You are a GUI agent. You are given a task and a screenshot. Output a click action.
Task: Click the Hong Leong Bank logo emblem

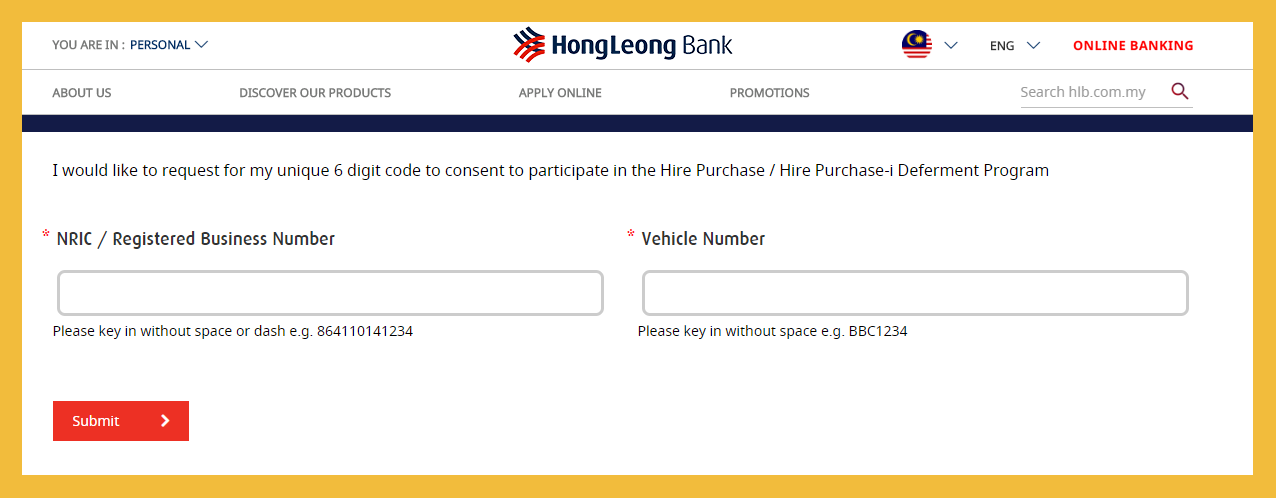click(x=529, y=45)
